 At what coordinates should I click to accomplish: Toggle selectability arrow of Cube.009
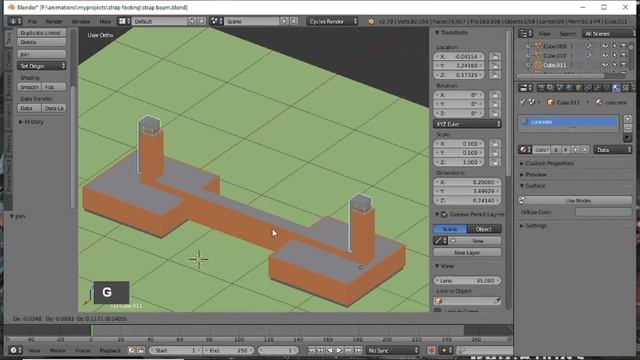(614, 46)
